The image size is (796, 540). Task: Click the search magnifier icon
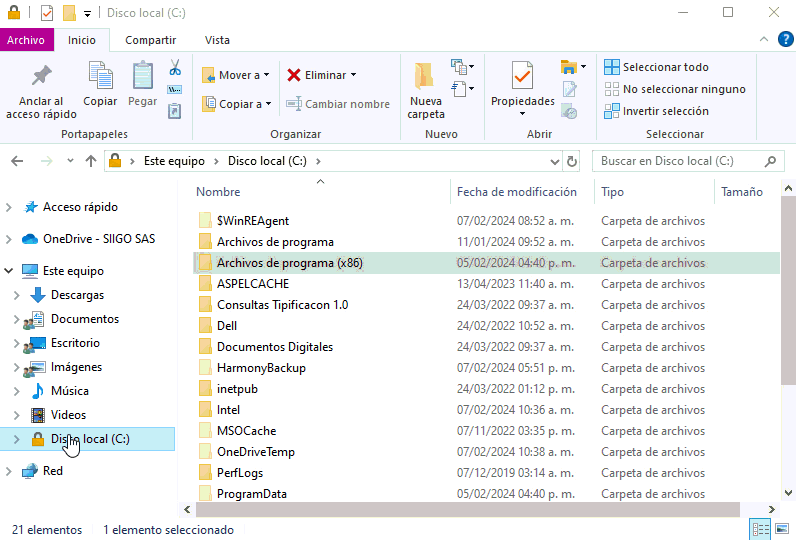(x=770, y=161)
